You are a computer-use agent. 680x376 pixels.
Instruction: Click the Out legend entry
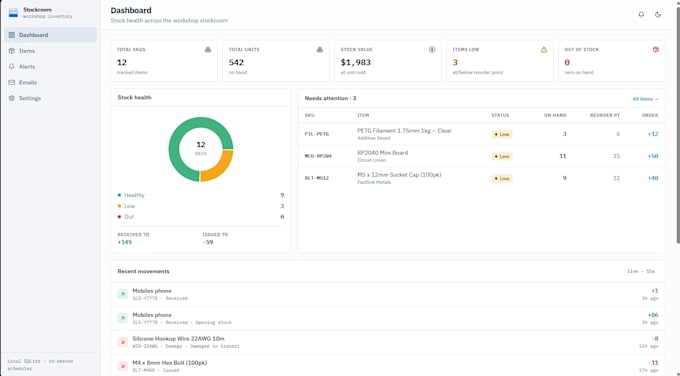pyautogui.click(x=201, y=217)
